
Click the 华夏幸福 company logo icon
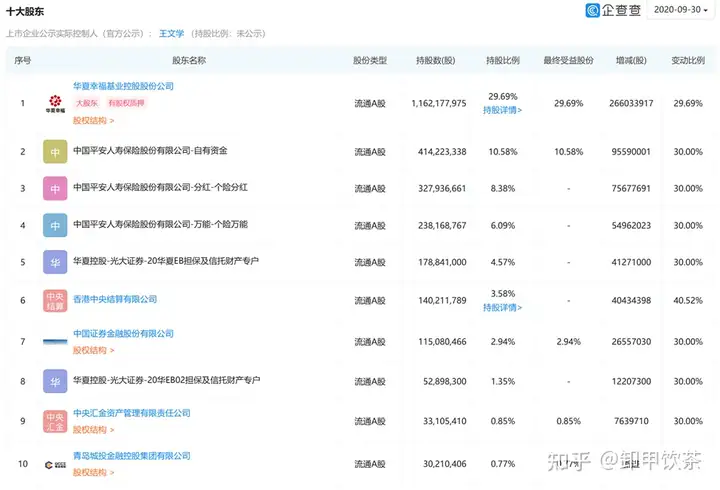(x=55, y=104)
